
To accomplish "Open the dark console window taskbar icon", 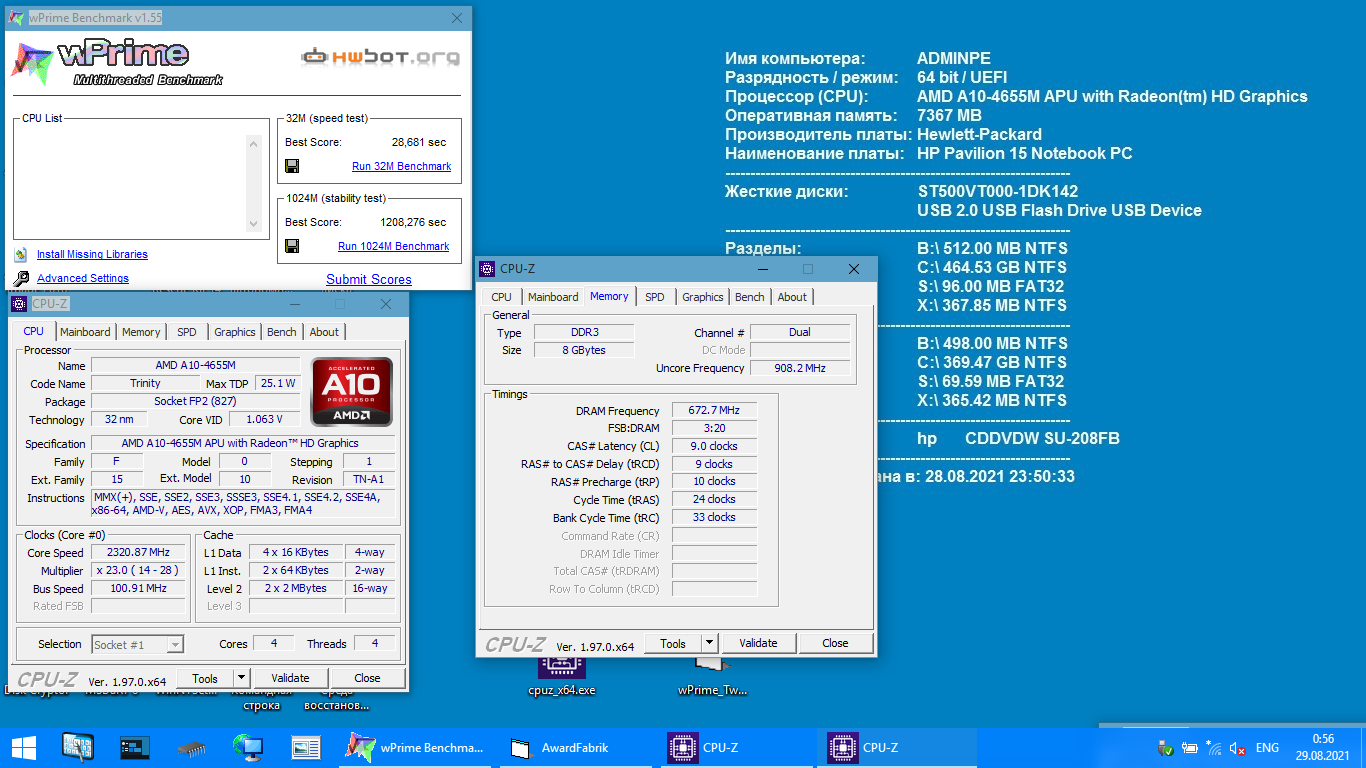I will coord(134,747).
